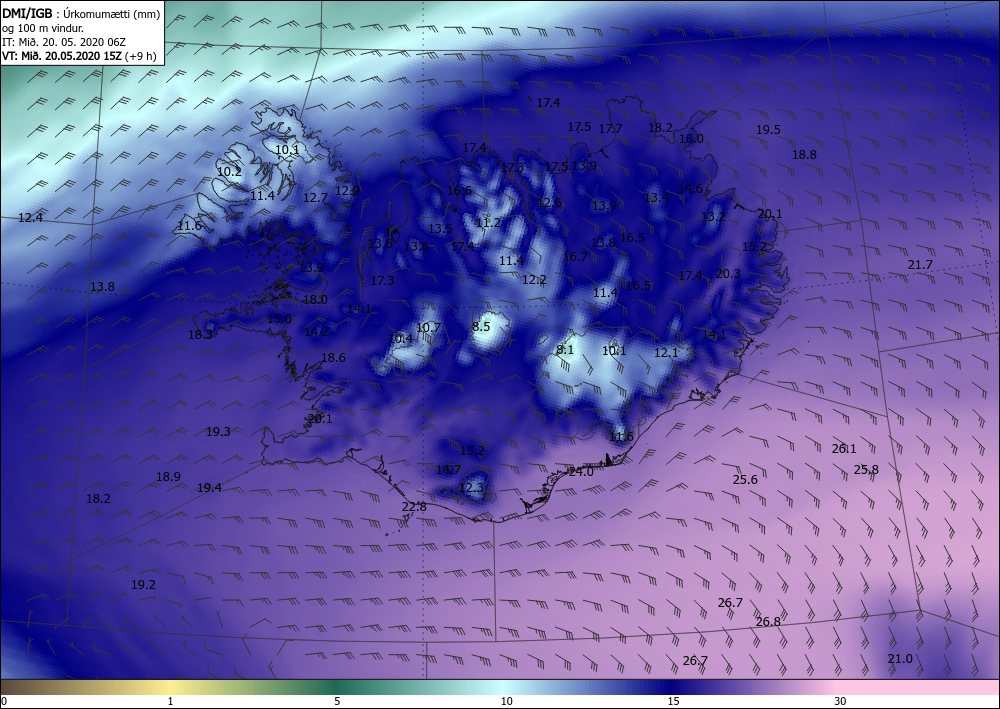1000x709 pixels.
Task: Click the 15.0 map value
Action: [279, 318]
